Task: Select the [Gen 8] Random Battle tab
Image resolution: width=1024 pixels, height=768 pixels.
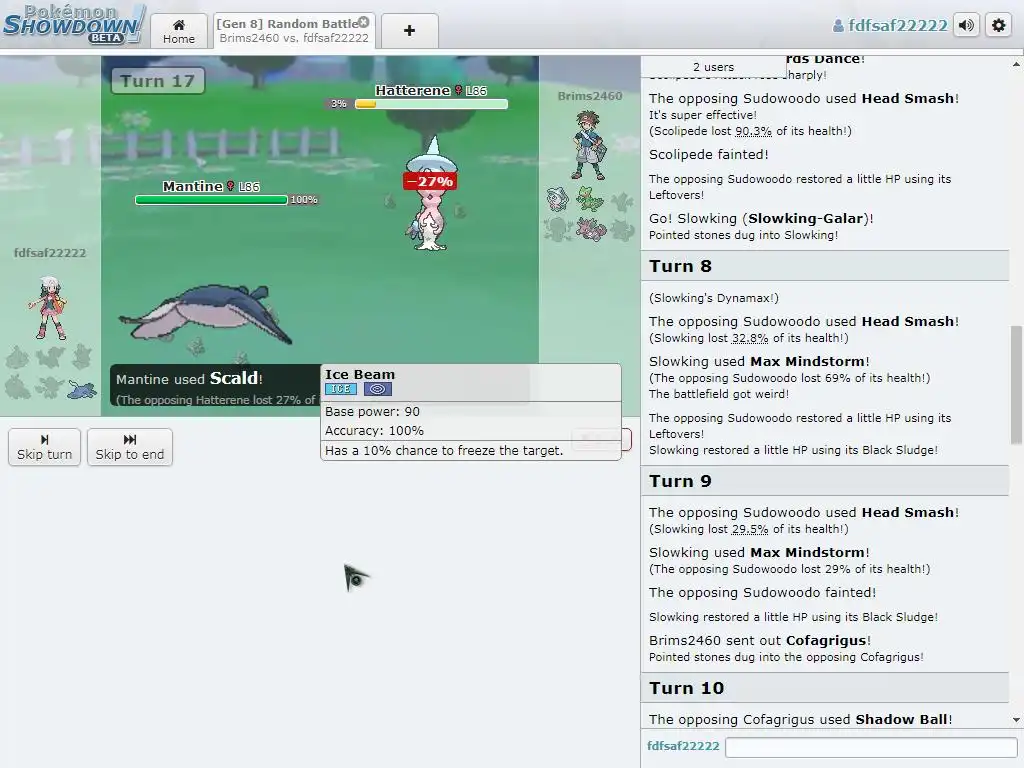Action: pyautogui.click(x=294, y=31)
